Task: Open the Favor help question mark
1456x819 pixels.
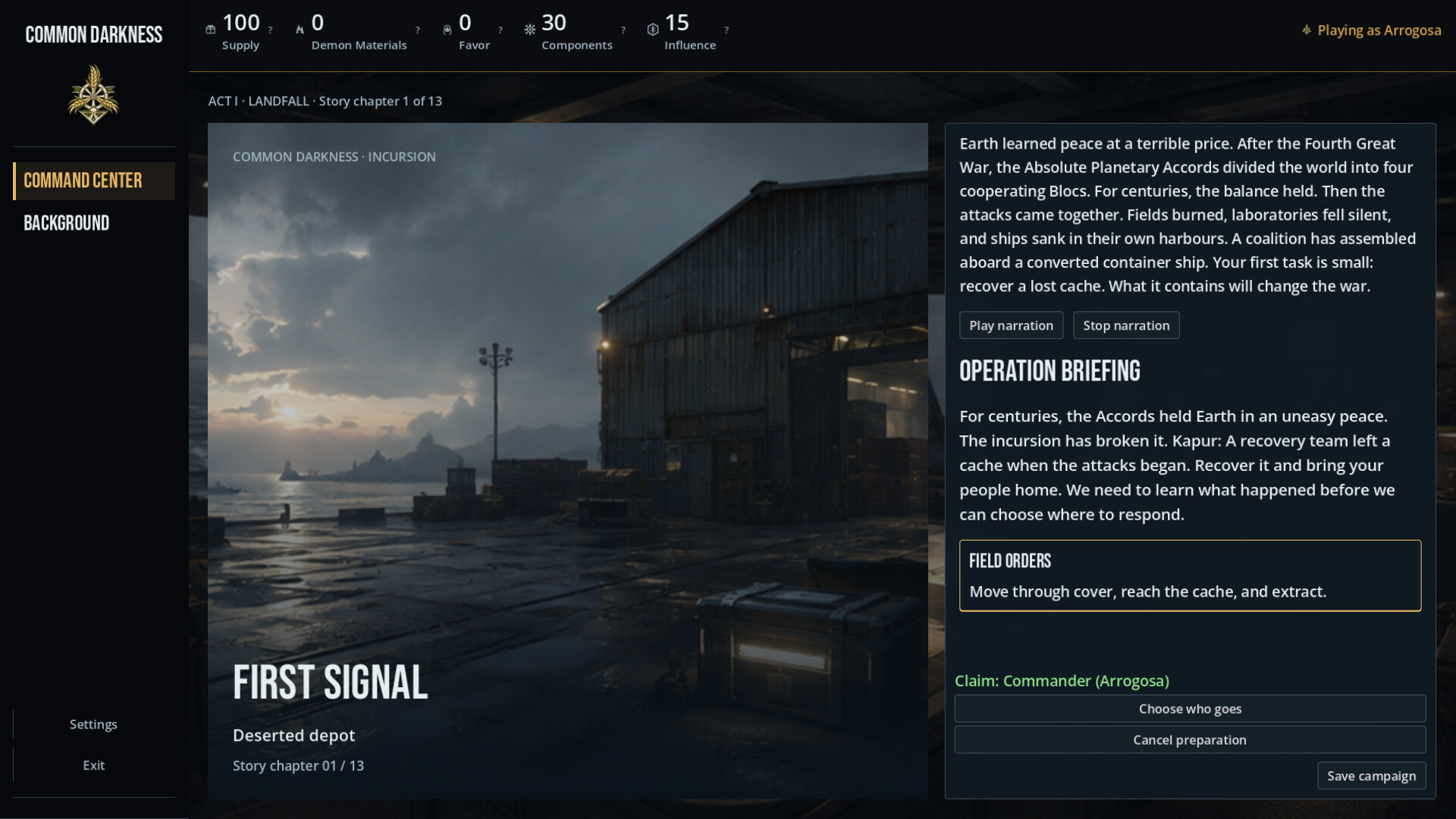Action: [x=500, y=30]
